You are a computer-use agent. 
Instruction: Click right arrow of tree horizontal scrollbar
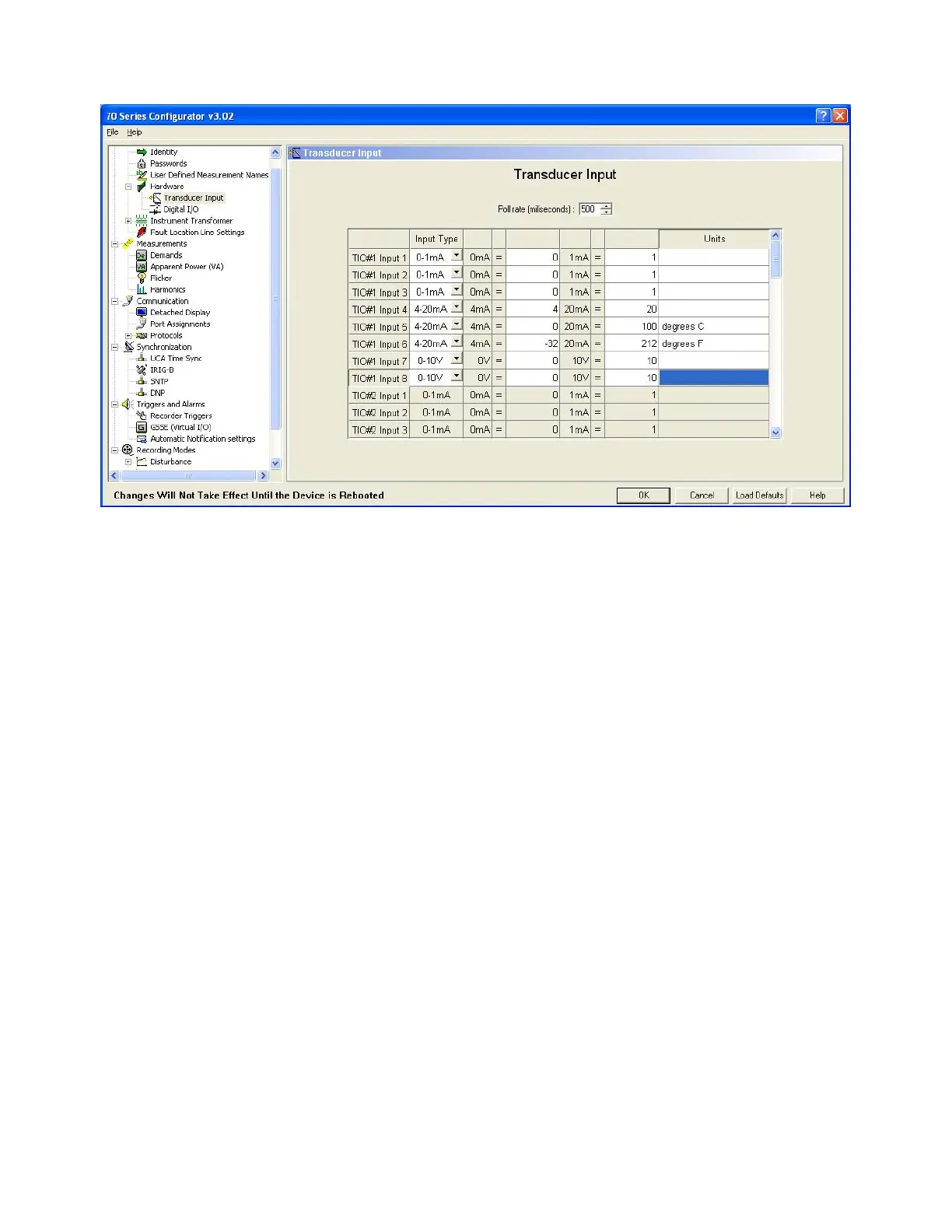coord(263,475)
